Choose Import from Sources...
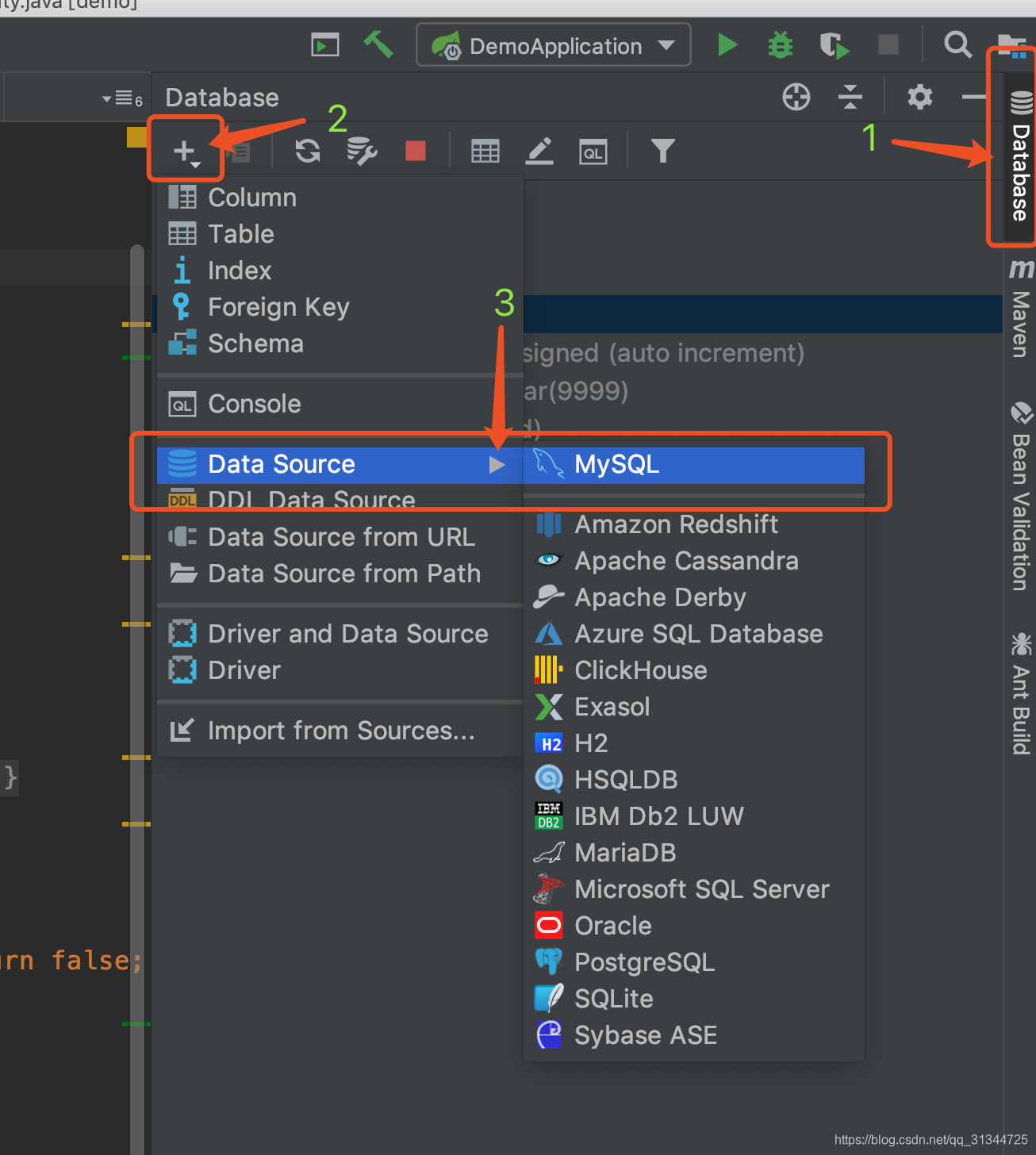The width and height of the screenshot is (1036, 1155). click(x=340, y=731)
